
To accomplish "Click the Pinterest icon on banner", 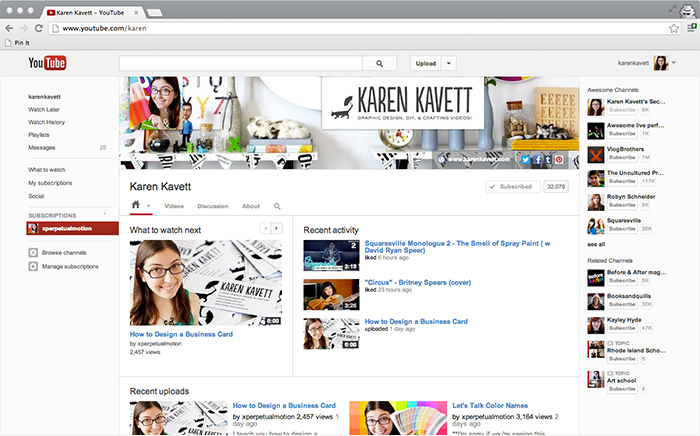I will [x=559, y=159].
